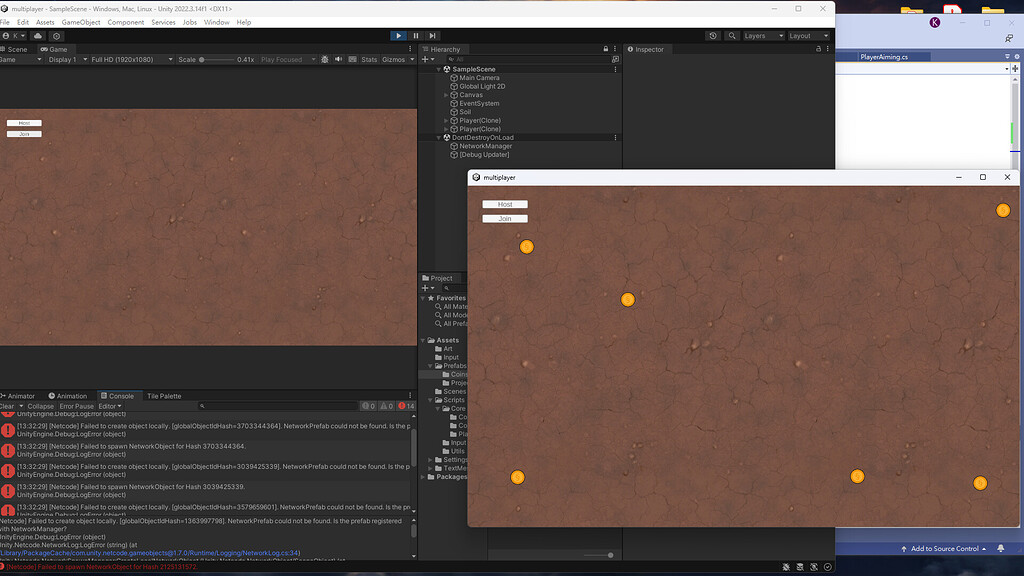Open the GameObject menu
Image resolution: width=1024 pixels, height=576 pixels.
[80, 21]
